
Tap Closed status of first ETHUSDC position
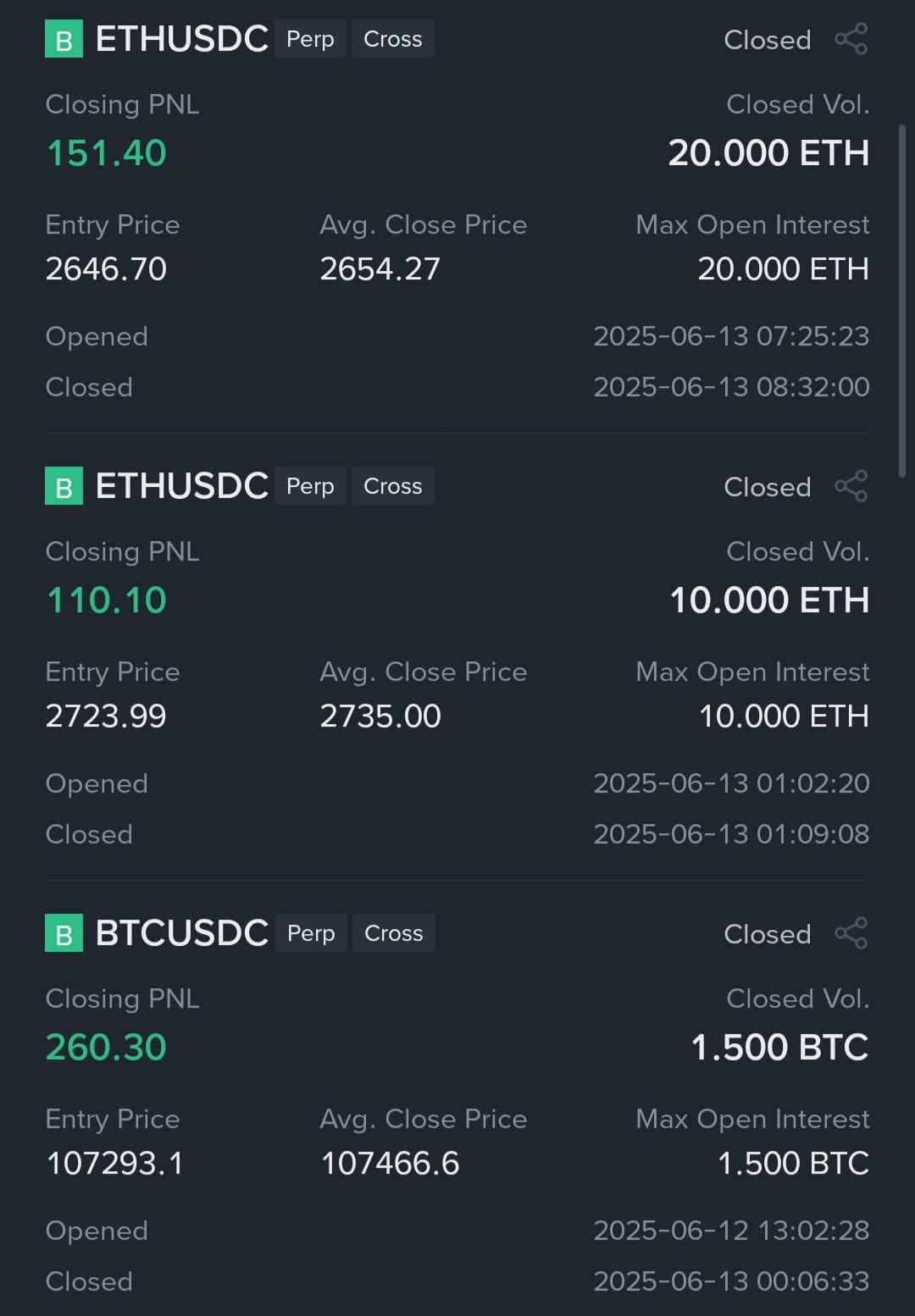768,40
